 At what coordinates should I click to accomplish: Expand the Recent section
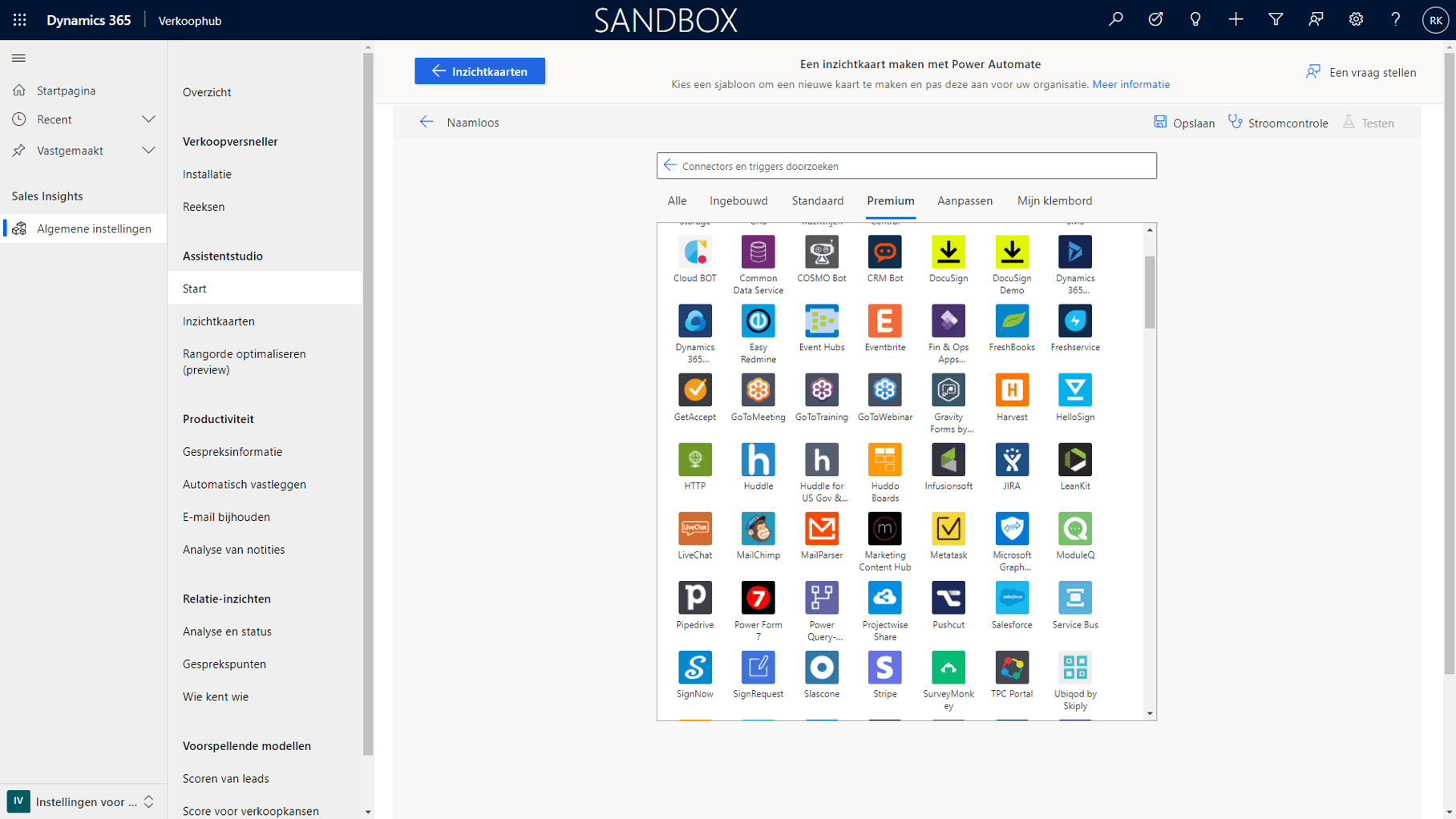[148, 119]
